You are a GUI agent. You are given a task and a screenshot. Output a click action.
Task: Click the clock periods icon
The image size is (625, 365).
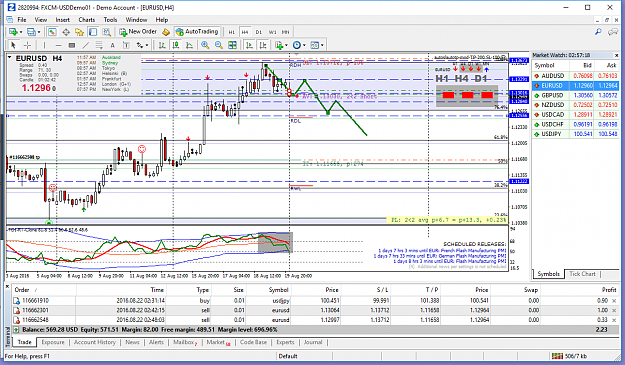(297, 45)
